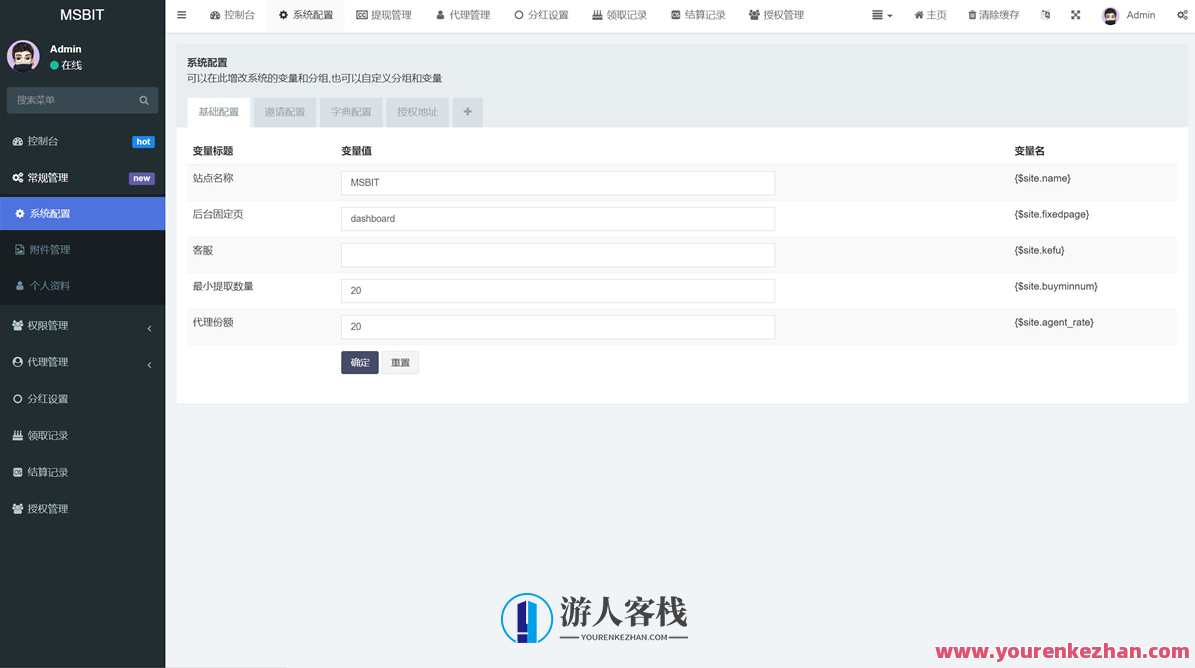
Task: Click the 站点名称 input containing MSBIT
Action: click(557, 183)
